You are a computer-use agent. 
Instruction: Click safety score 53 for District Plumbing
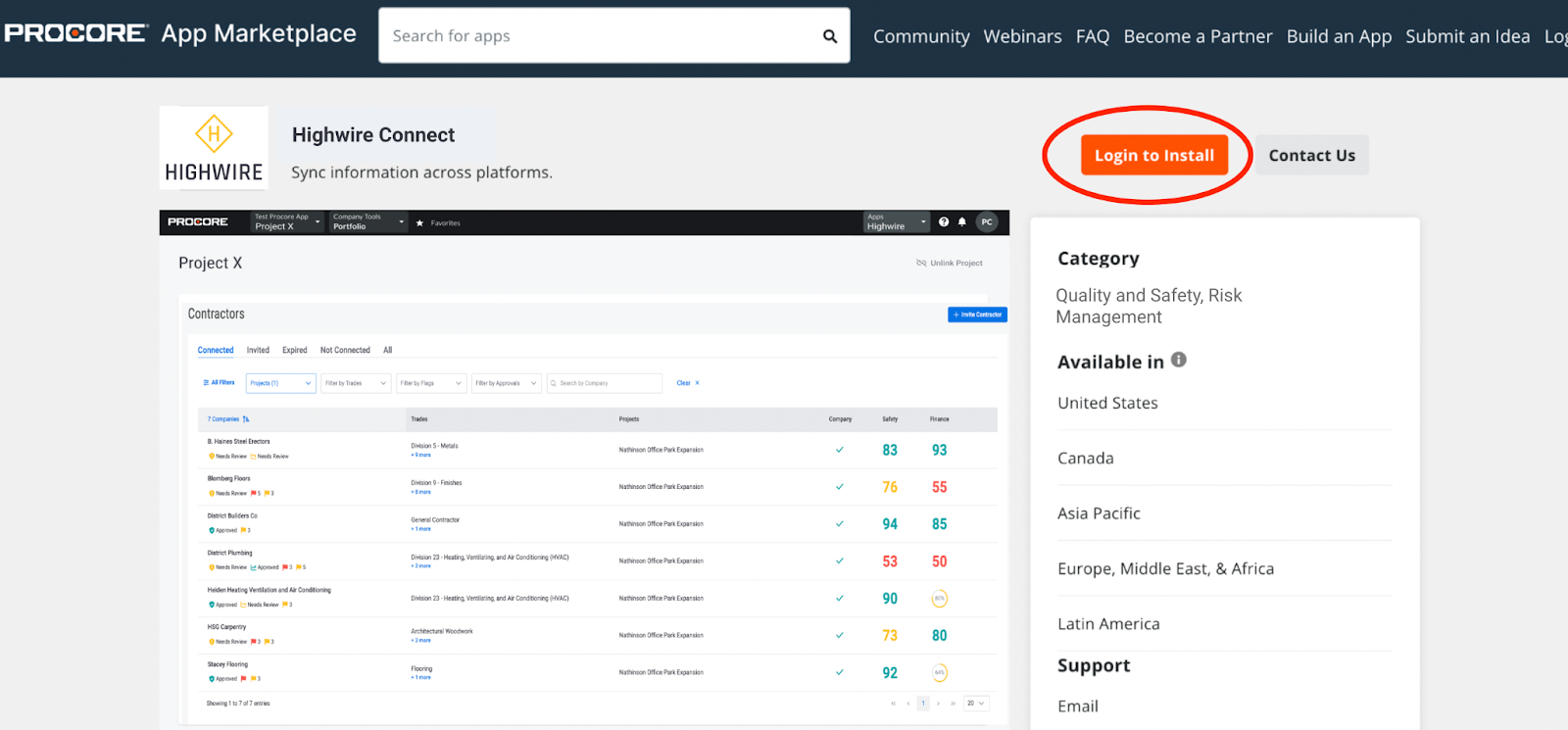pyautogui.click(x=890, y=561)
